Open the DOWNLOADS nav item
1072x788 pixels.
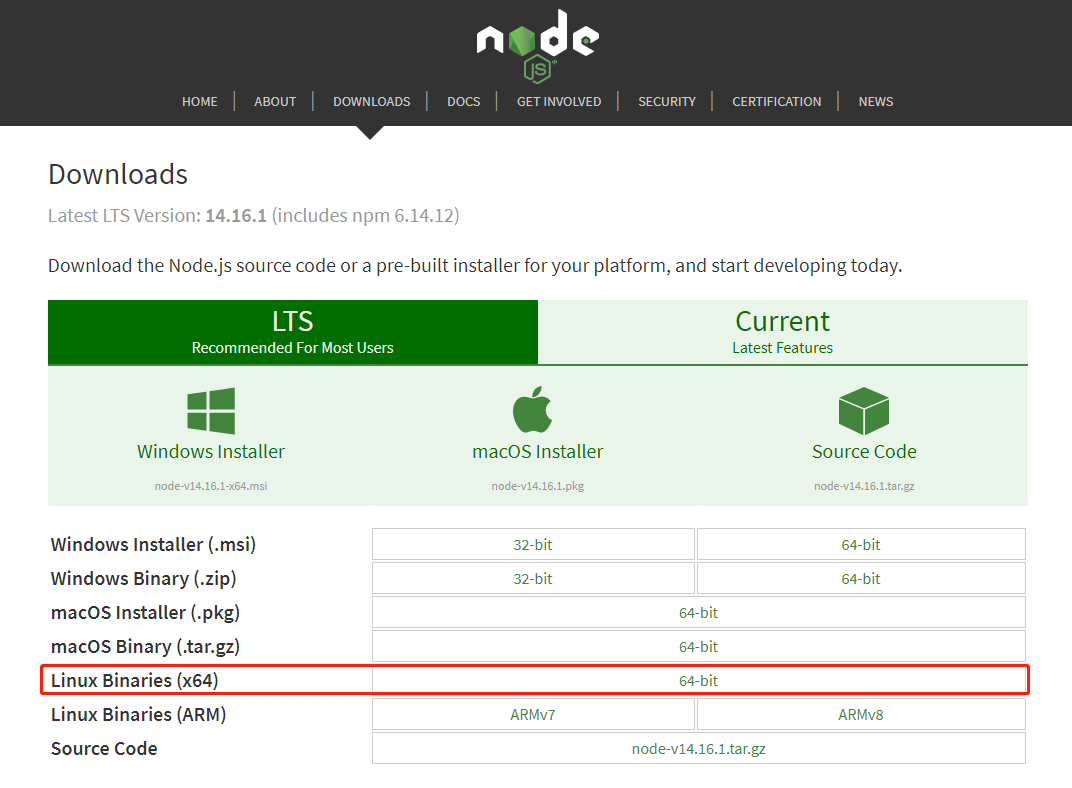click(371, 101)
